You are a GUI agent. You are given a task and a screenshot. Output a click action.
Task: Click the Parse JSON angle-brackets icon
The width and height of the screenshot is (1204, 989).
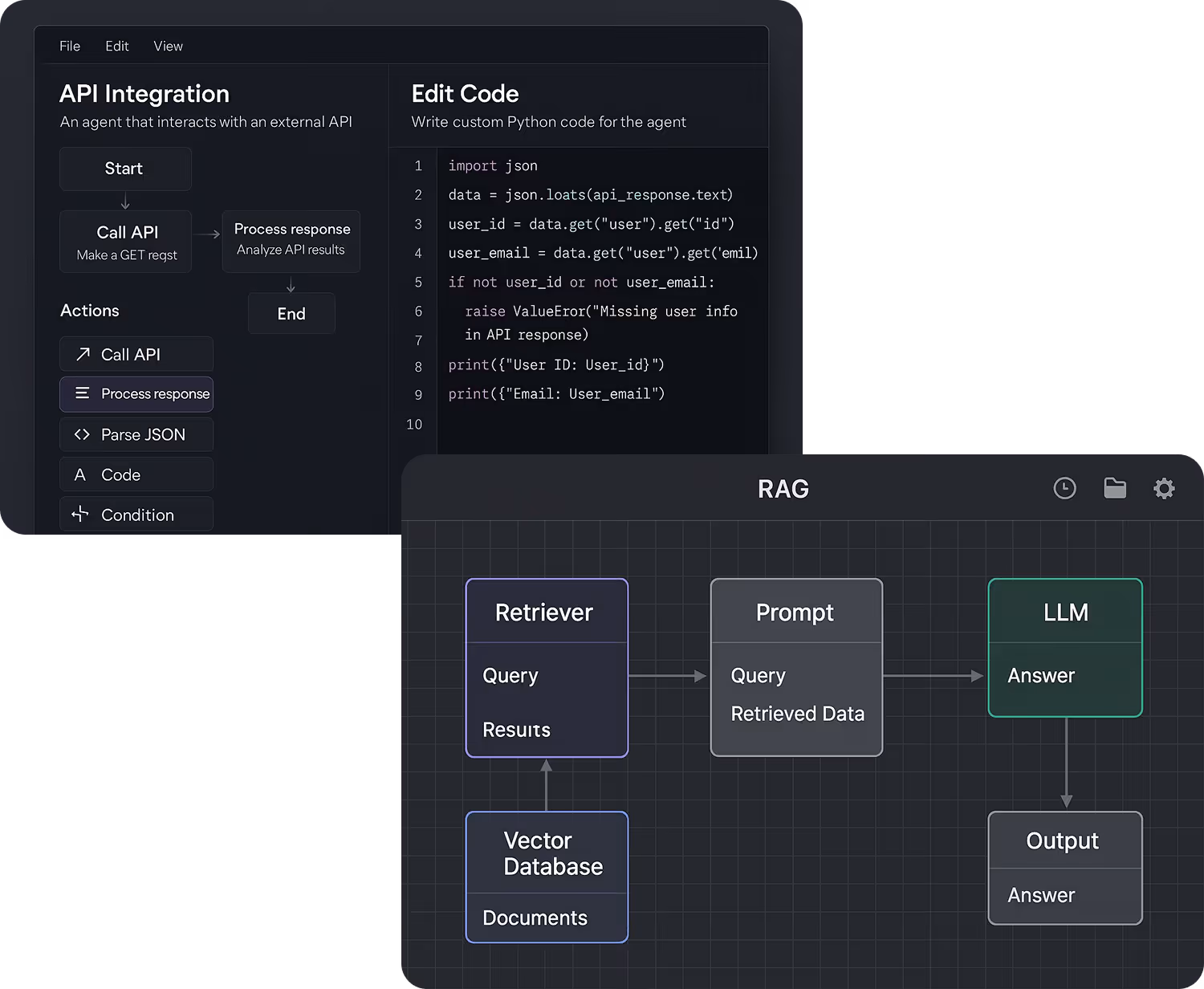(x=82, y=434)
